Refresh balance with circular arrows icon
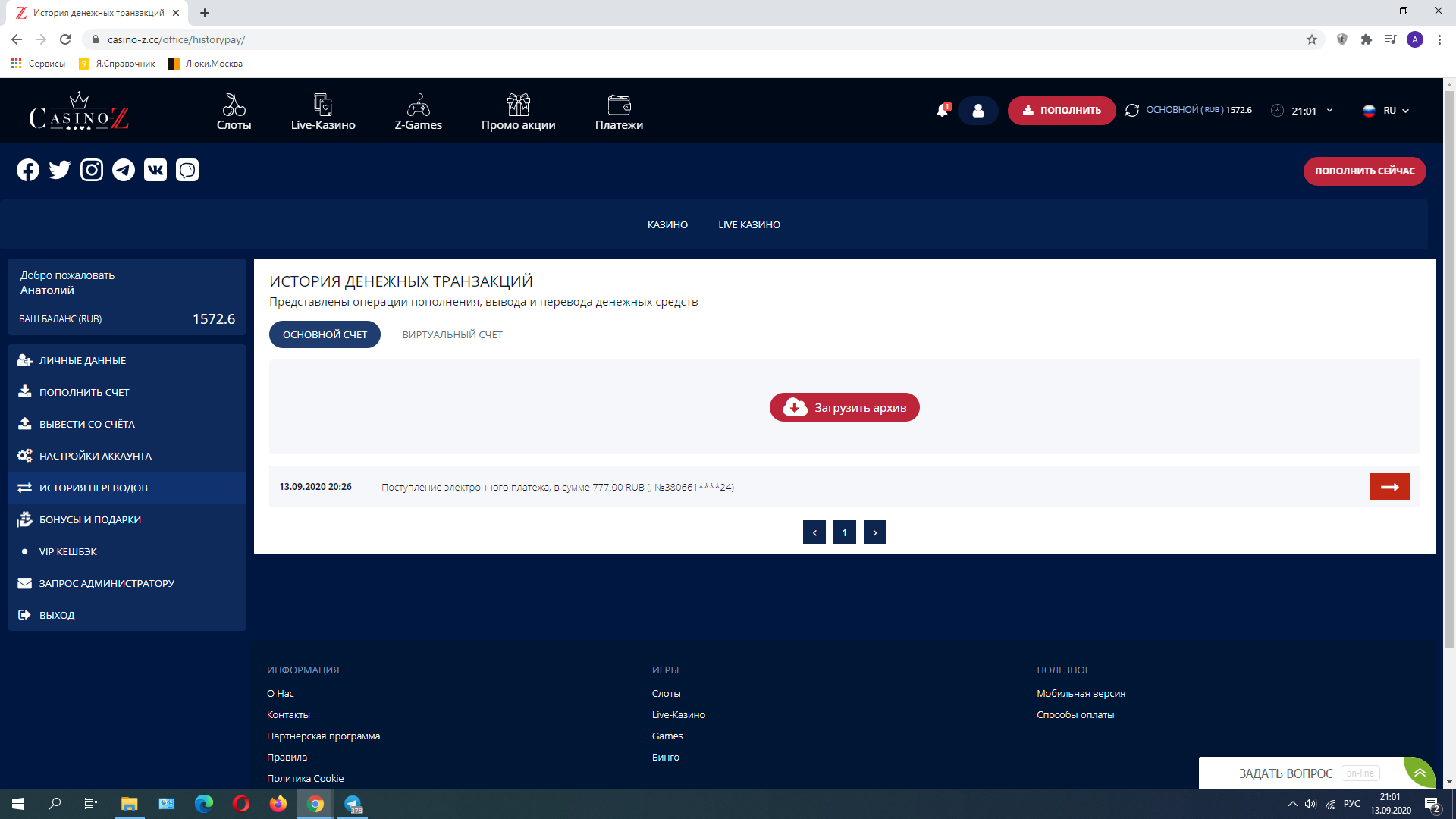The height and width of the screenshot is (819, 1456). [1132, 111]
